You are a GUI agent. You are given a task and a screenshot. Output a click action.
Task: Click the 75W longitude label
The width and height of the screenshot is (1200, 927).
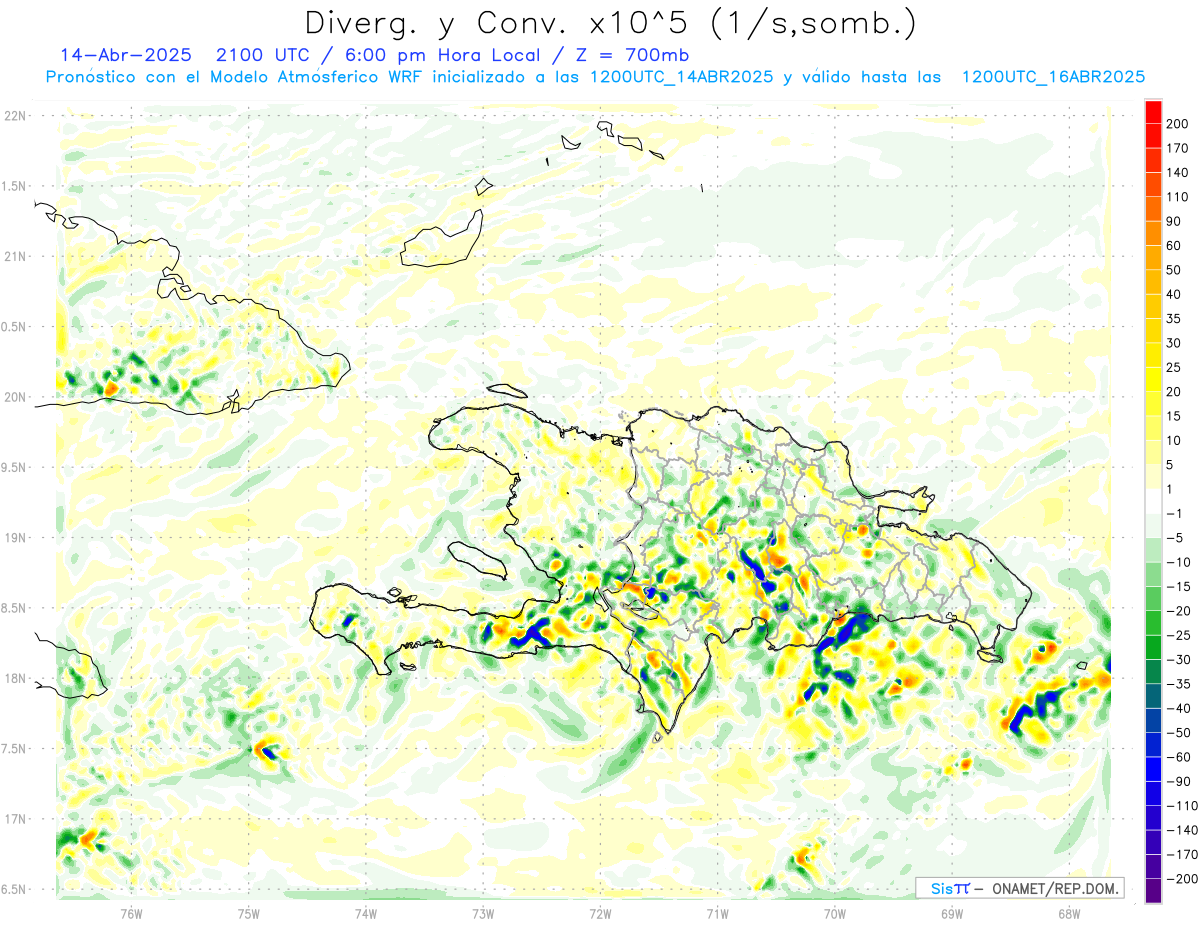point(248,914)
